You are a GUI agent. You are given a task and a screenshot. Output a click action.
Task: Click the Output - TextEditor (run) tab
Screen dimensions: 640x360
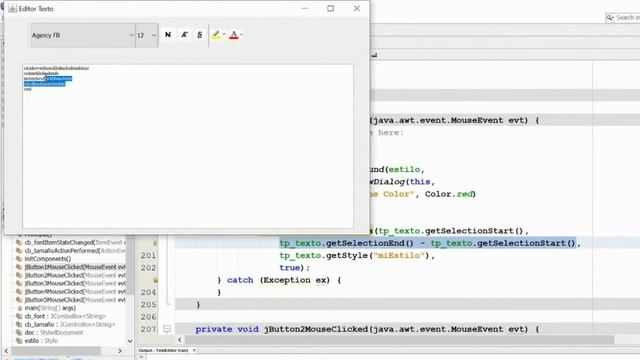coord(163,350)
